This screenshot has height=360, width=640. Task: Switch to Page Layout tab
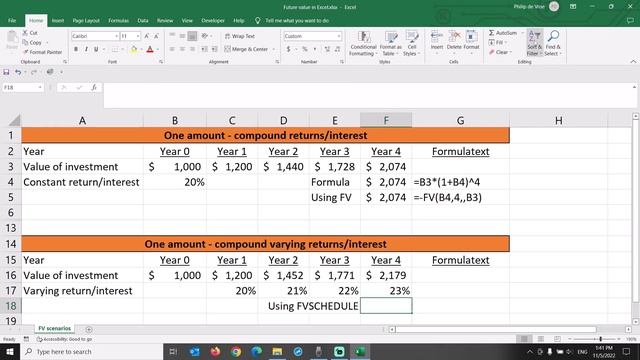[x=86, y=20]
